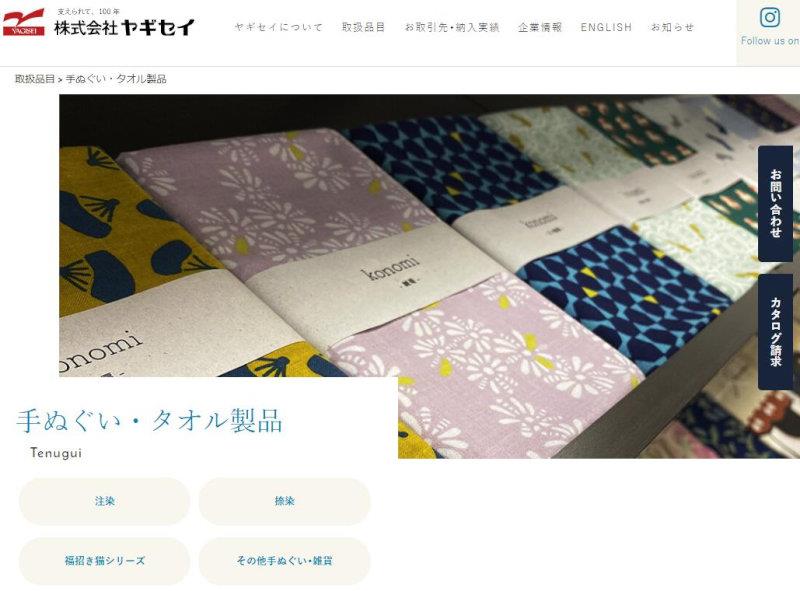Click the 取扱品目 breadcrumb link
Image resolution: width=800 pixels, height=591 pixels.
point(35,79)
